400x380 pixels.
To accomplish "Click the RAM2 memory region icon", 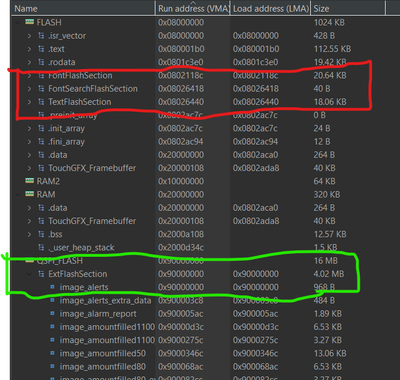I will (29, 181).
